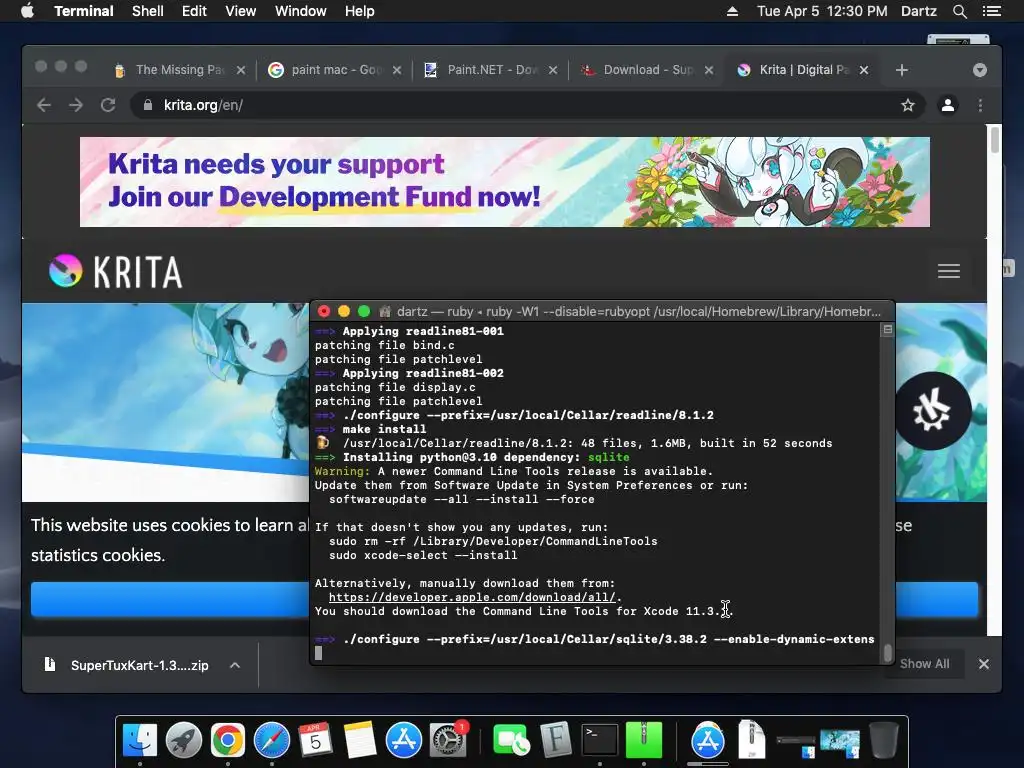The width and height of the screenshot is (1024, 768).
Task: Open Notification Center list icon
Action: pyautogui.click(x=992, y=11)
